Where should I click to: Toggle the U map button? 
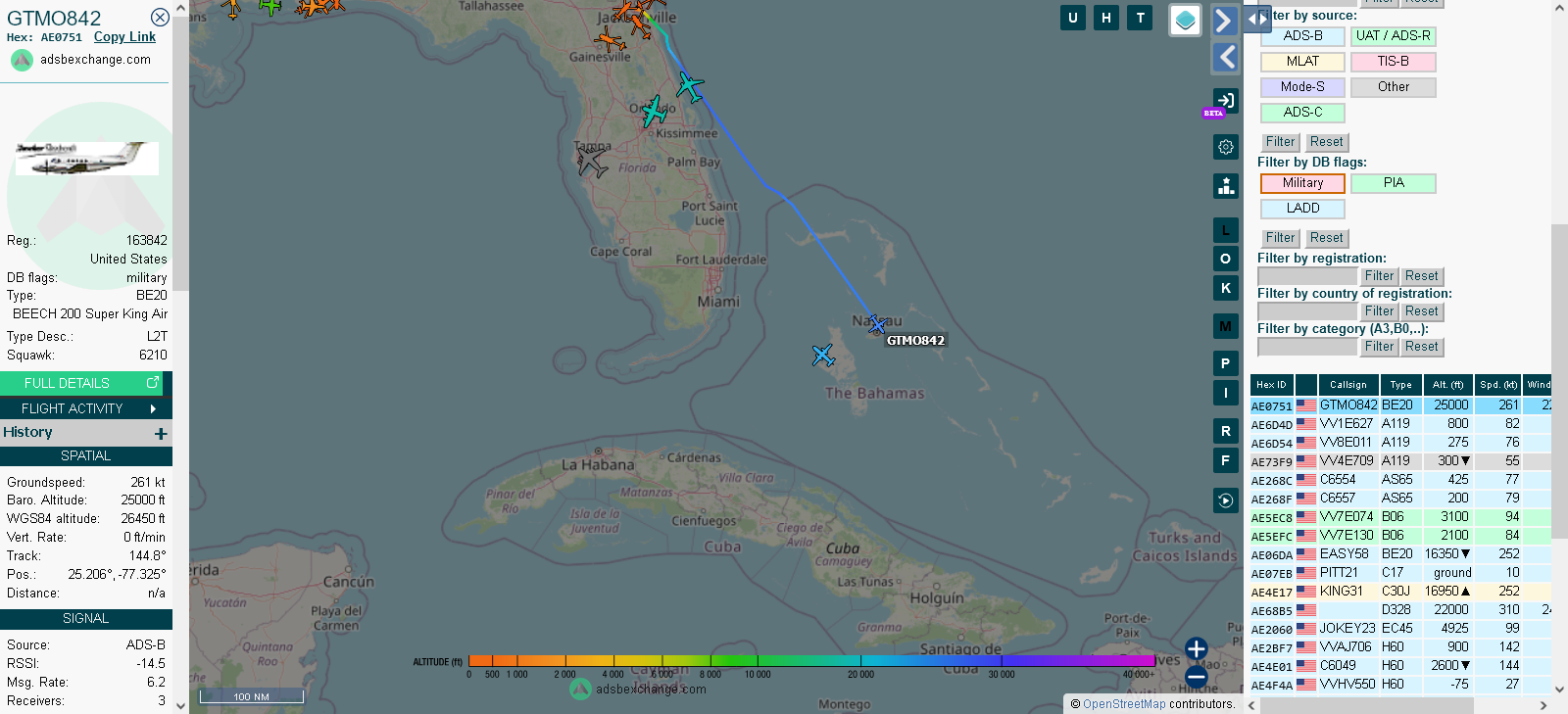1073,18
